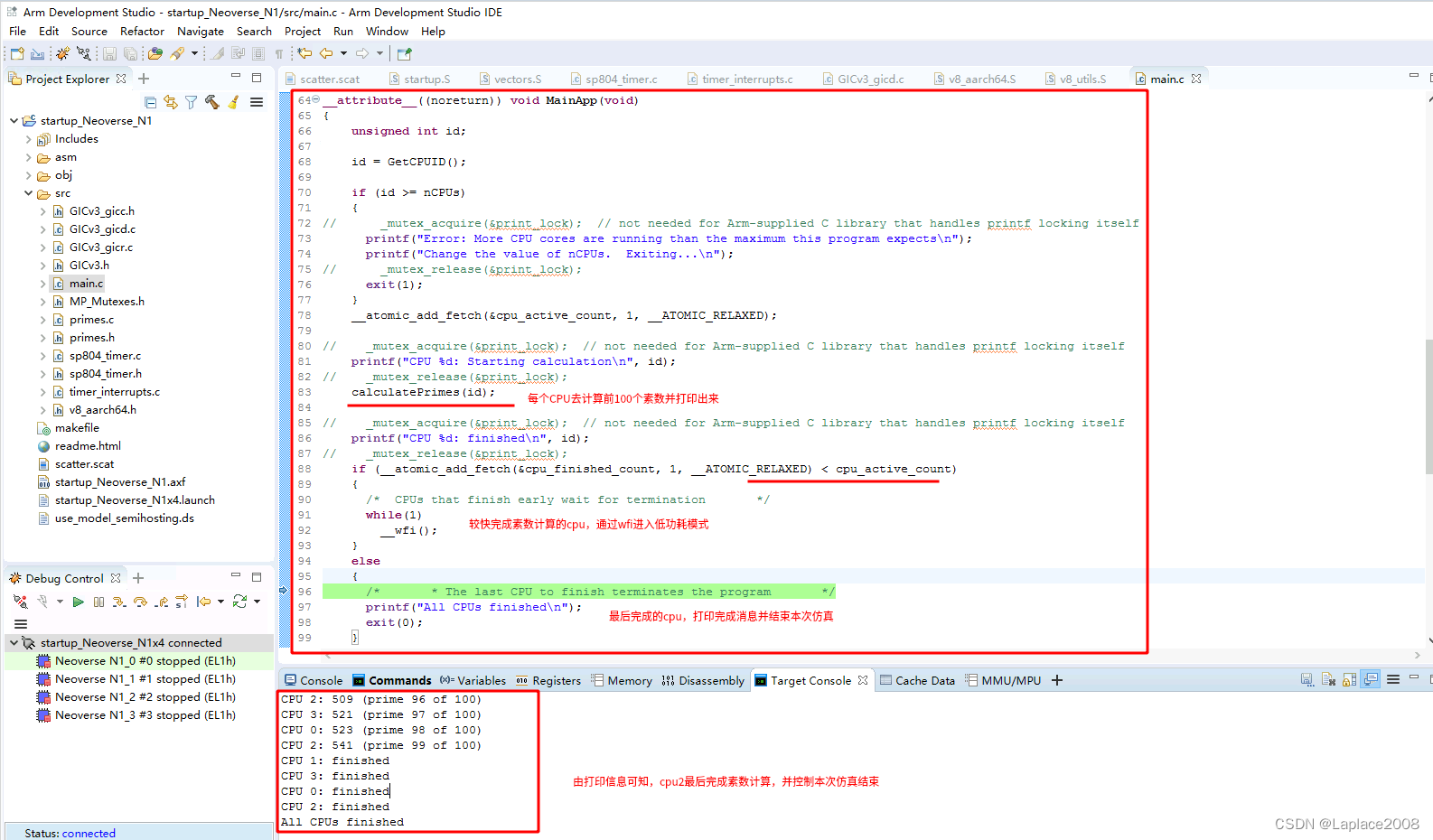Viewport: 1433px width, 840px height.
Task: Click Step Over icon in Debug Control
Action: (x=140, y=602)
